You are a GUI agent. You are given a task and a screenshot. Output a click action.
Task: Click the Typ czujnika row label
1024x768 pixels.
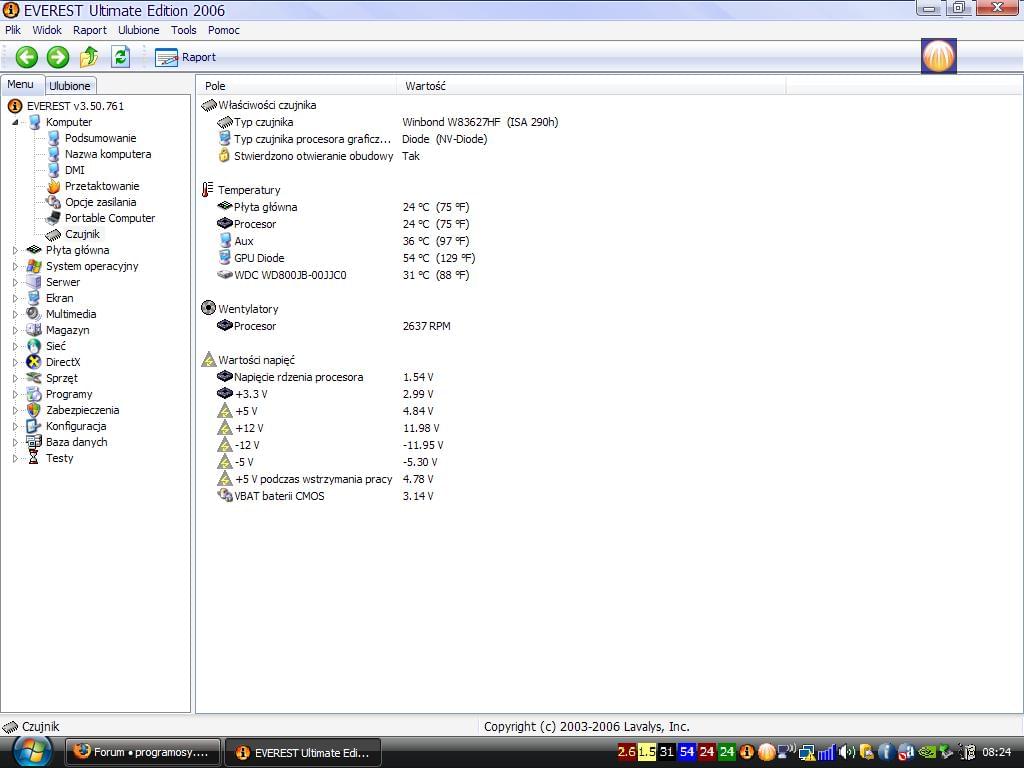263,122
